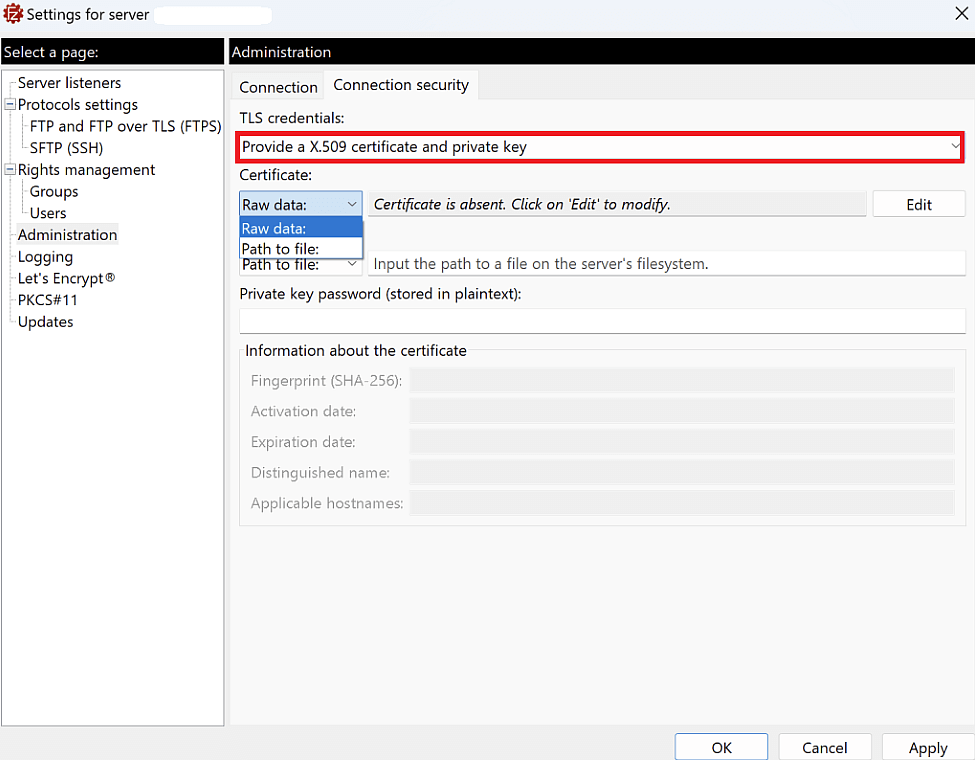Select the Server listeners page
Image resolution: width=975 pixels, height=760 pixels.
click(68, 82)
